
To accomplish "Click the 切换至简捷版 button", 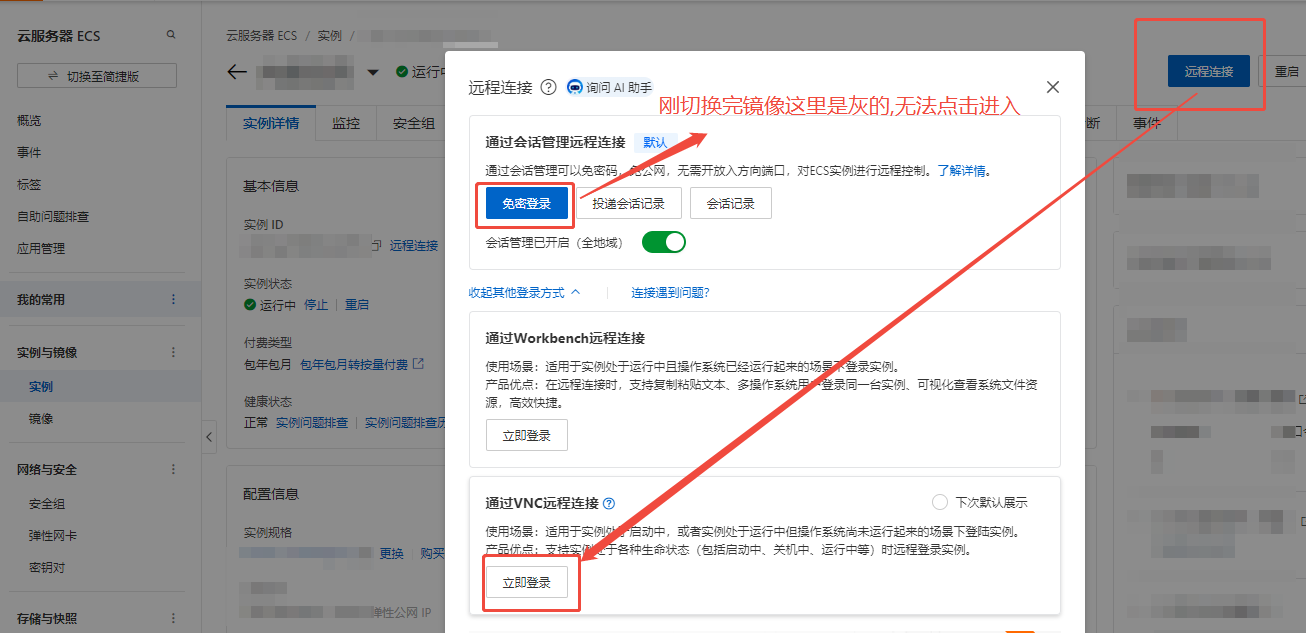I will click(x=97, y=76).
